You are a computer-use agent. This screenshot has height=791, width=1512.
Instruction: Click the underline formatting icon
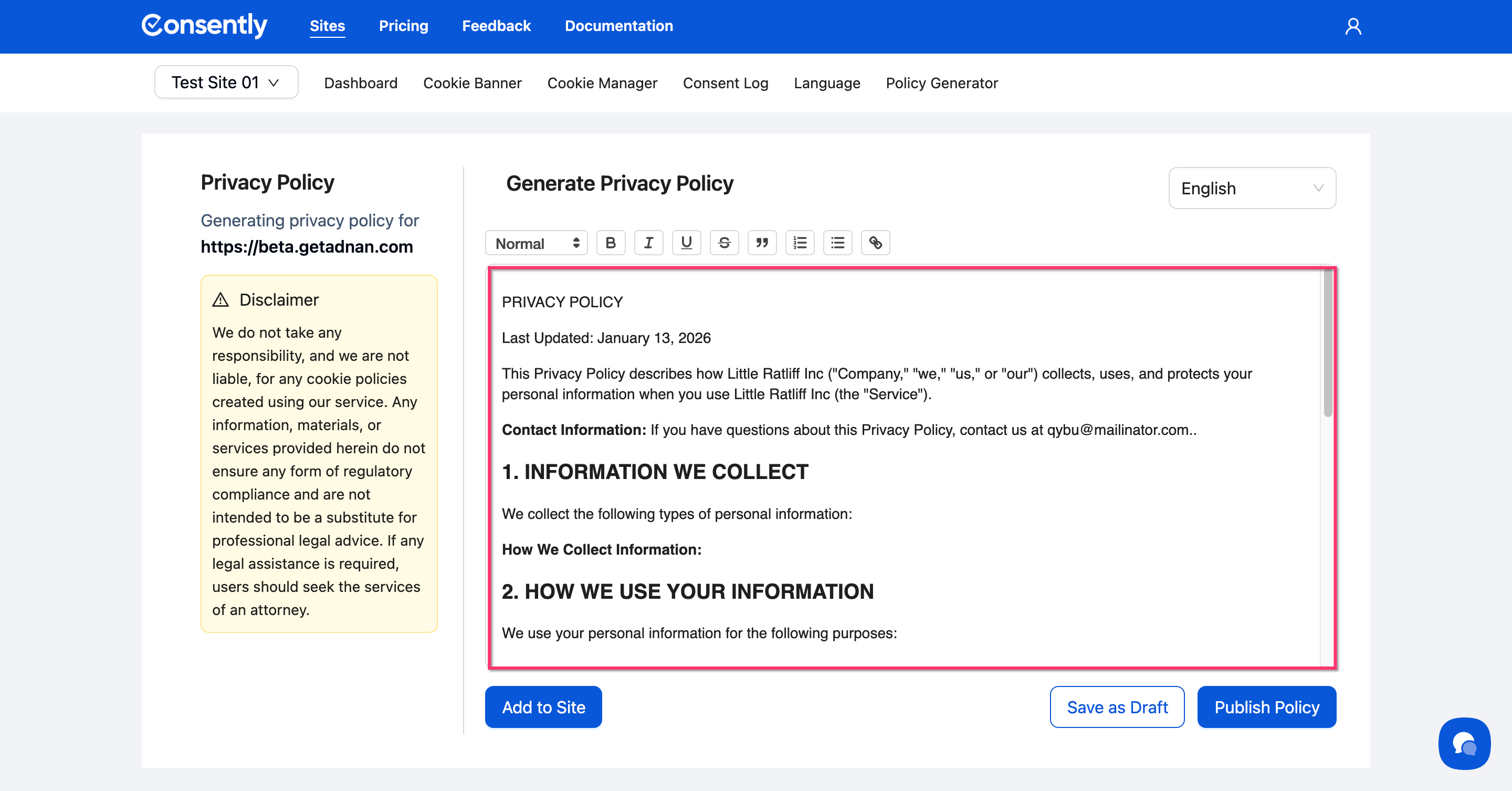pyautogui.click(x=686, y=243)
